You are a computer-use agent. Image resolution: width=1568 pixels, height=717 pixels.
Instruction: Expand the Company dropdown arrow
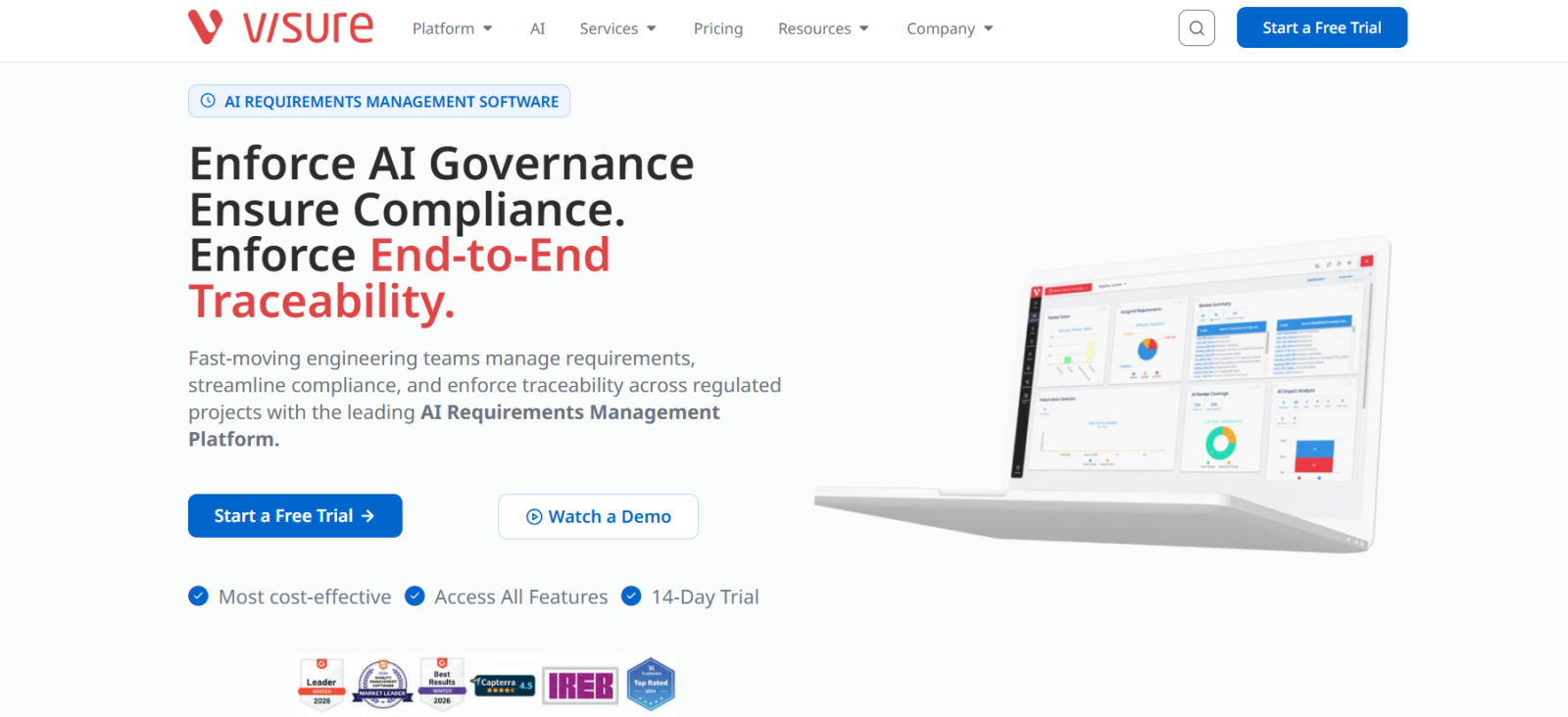[x=988, y=28]
